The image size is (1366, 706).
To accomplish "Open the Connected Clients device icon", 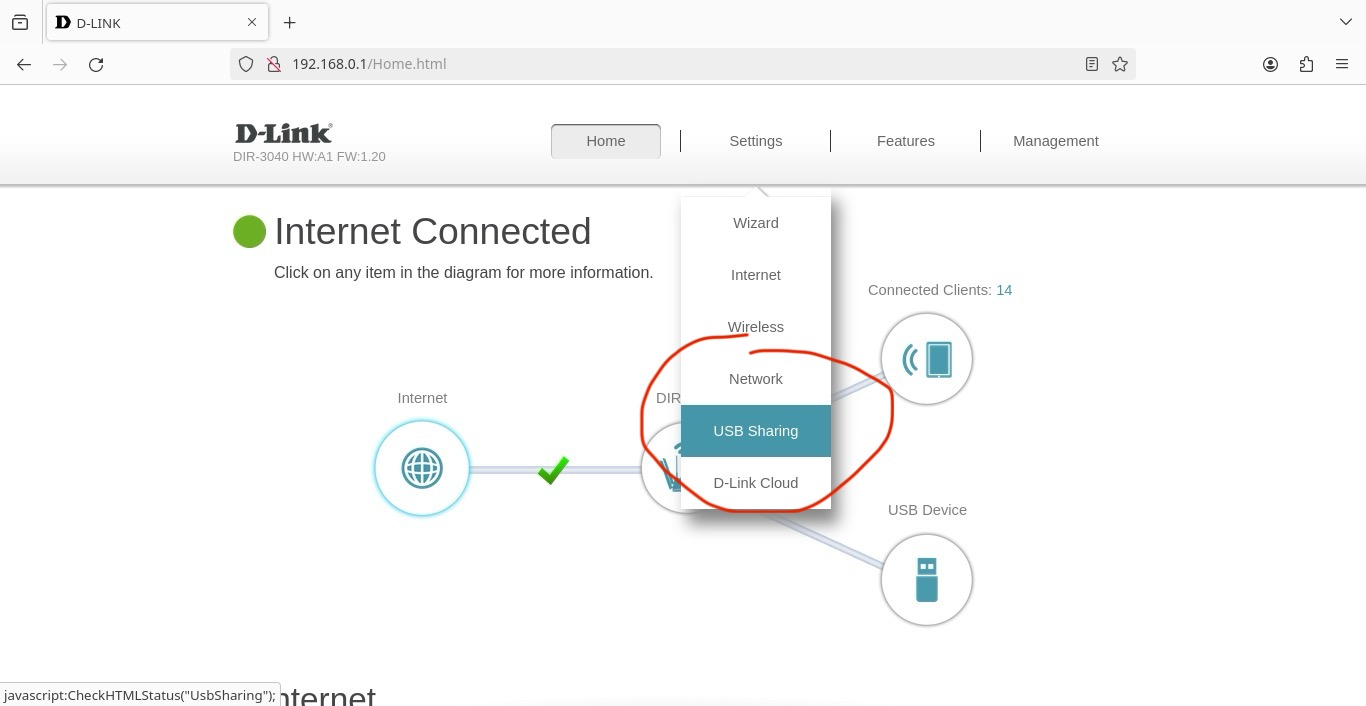I will point(927,359).
